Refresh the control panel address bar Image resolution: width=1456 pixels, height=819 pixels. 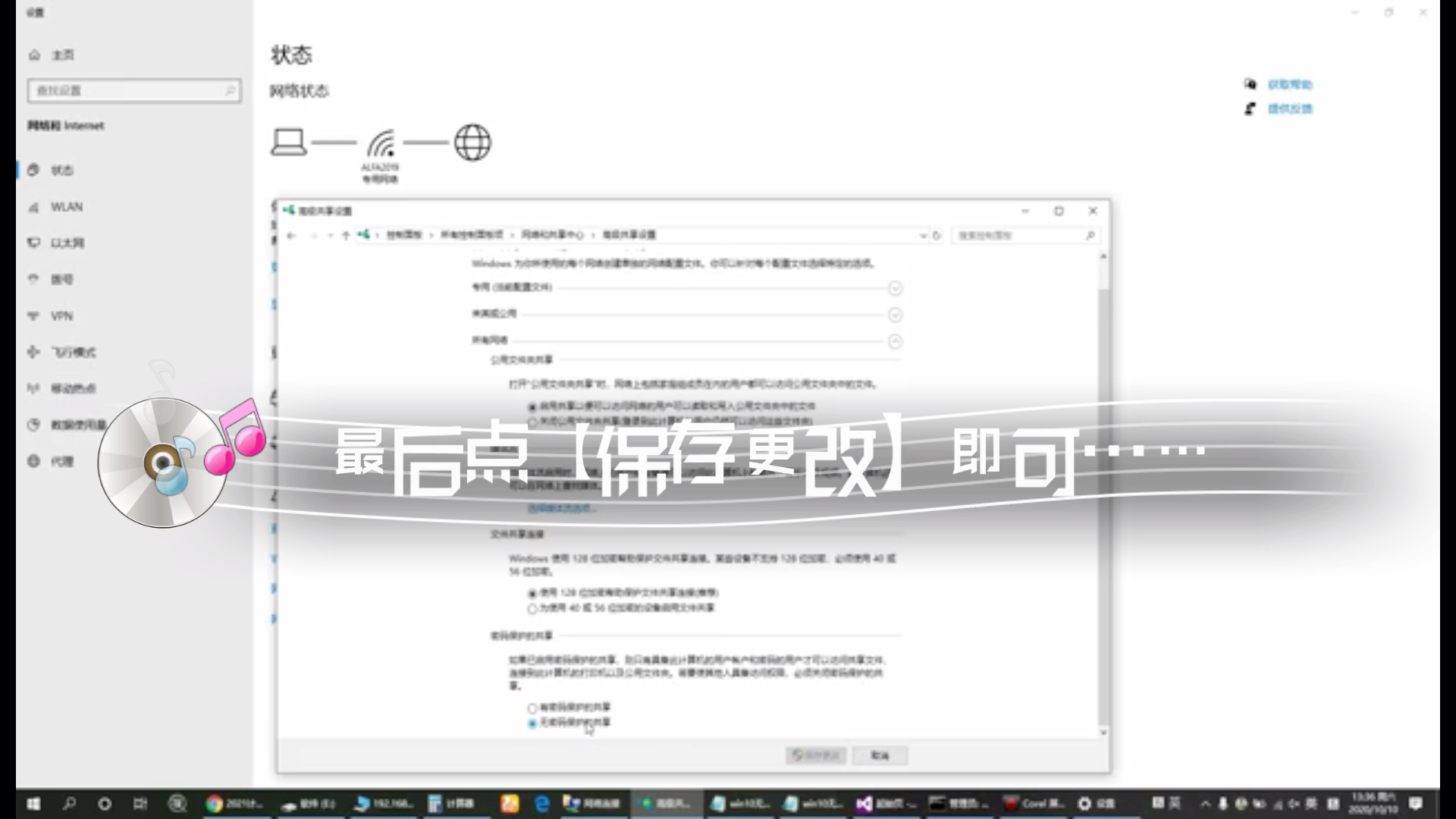click(x=937, y=236)
